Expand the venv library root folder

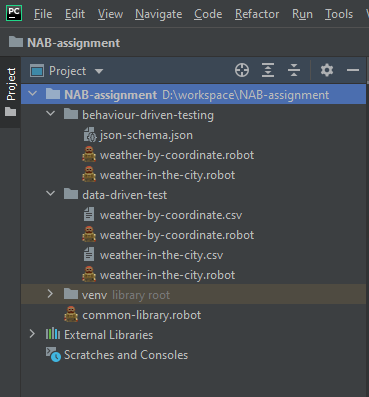50,294
